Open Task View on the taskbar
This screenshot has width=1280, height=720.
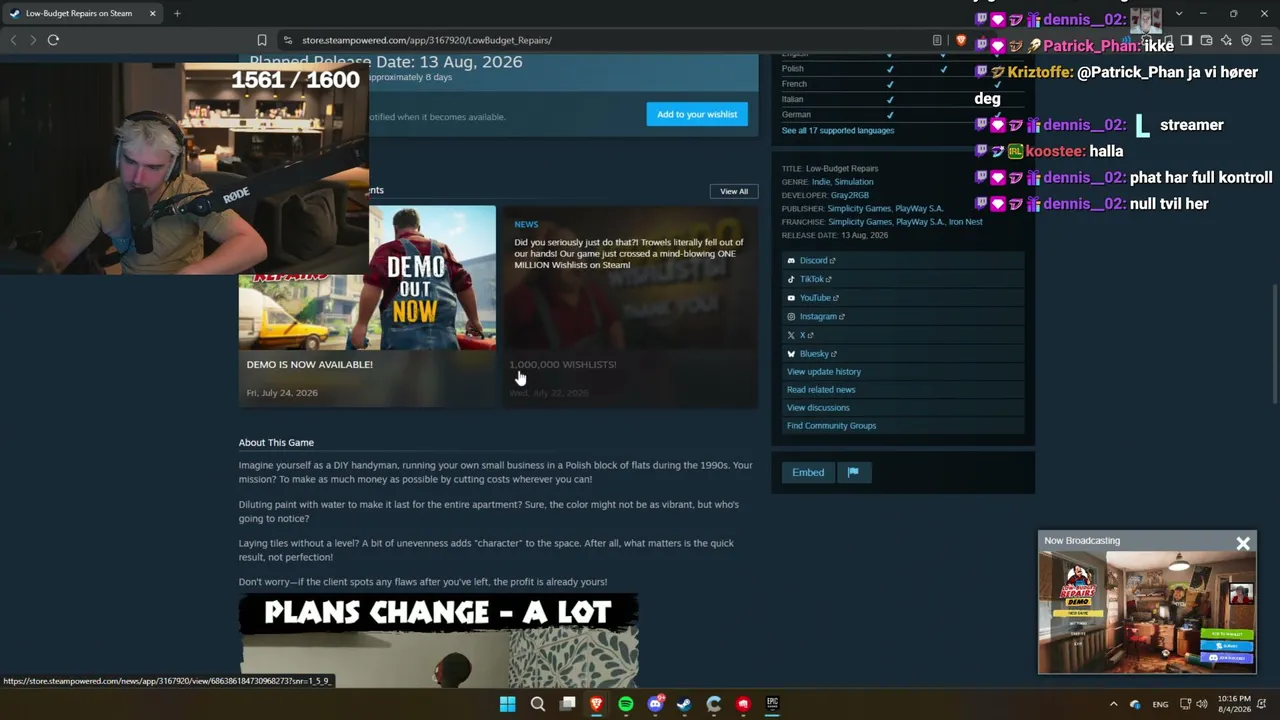[567, 704]
